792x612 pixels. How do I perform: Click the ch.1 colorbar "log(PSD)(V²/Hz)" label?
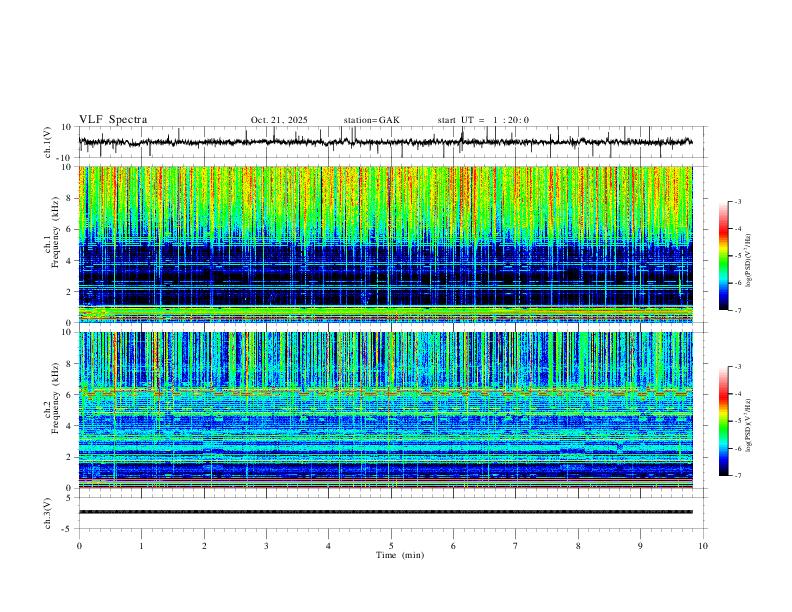point(748,261)
